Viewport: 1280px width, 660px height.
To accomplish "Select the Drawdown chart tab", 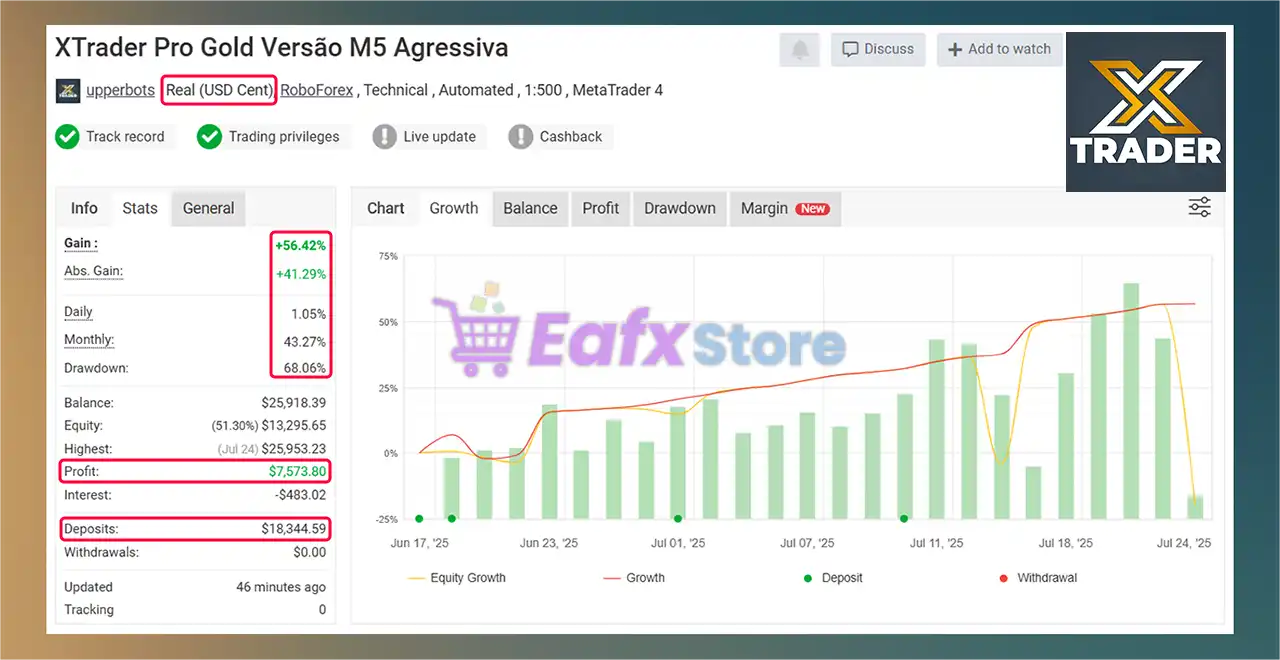I will click(x=680, y=208).
